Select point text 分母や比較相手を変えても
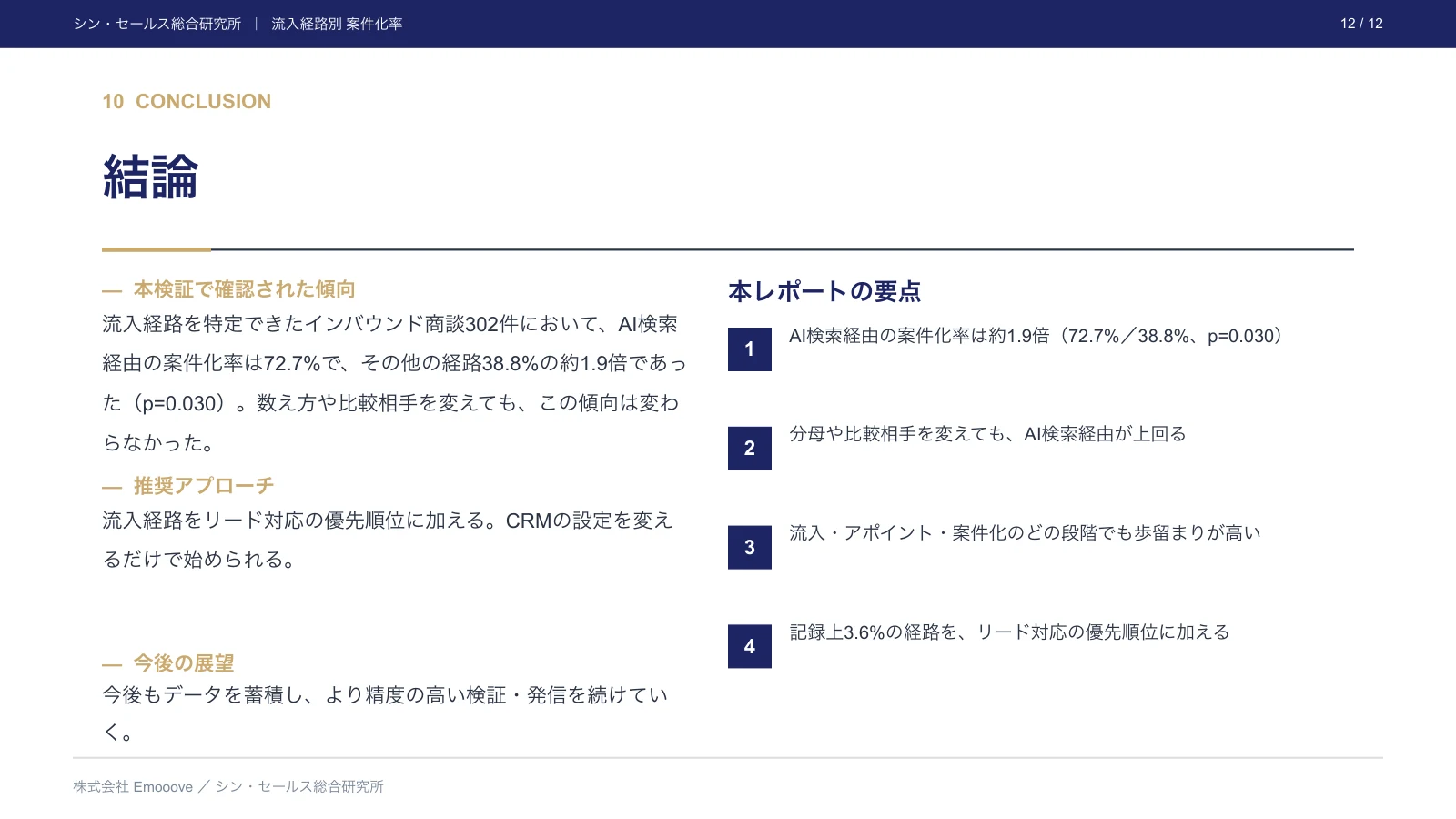The image size is (1456, 819). tap(896, 434)
